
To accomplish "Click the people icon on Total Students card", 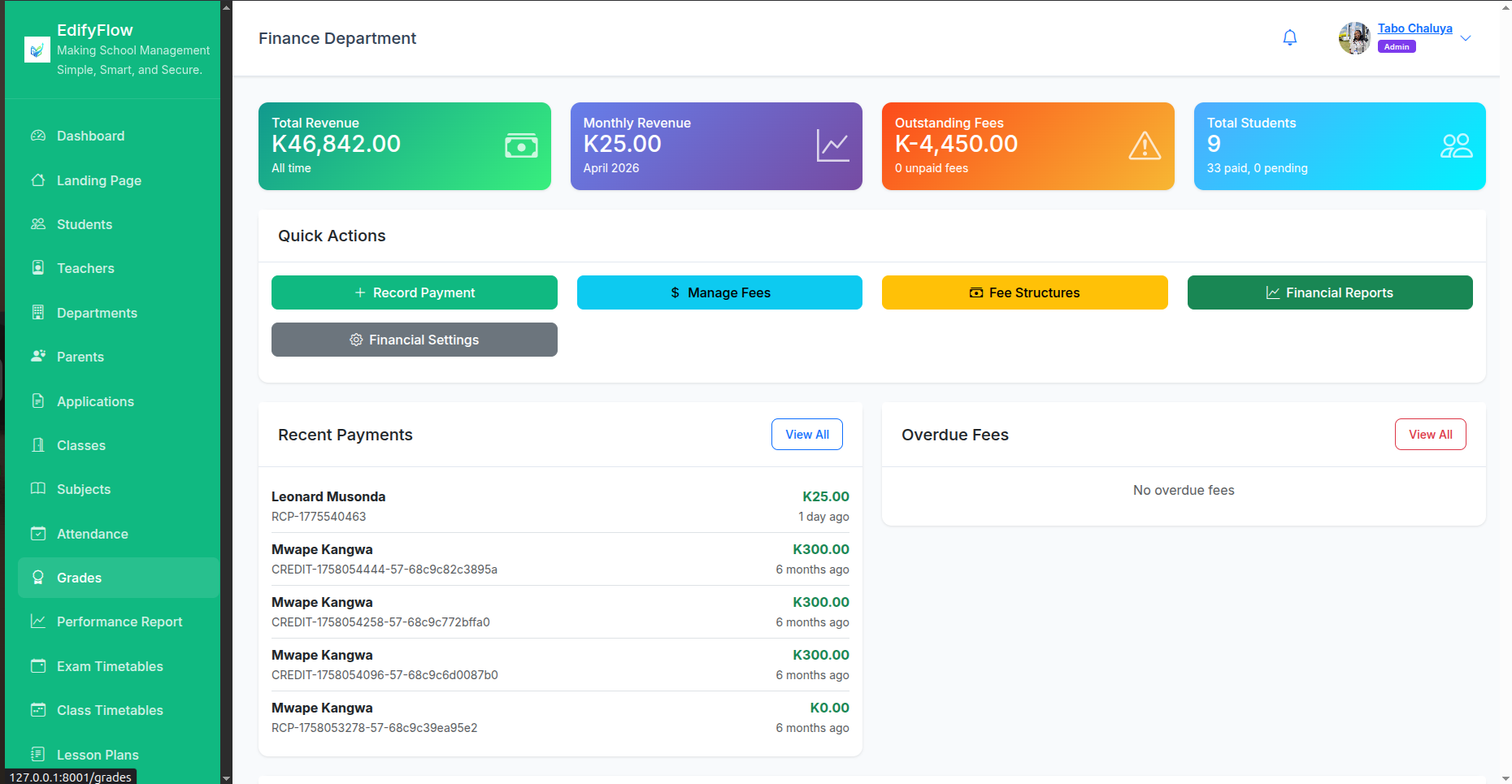I will coord(1456,146).
